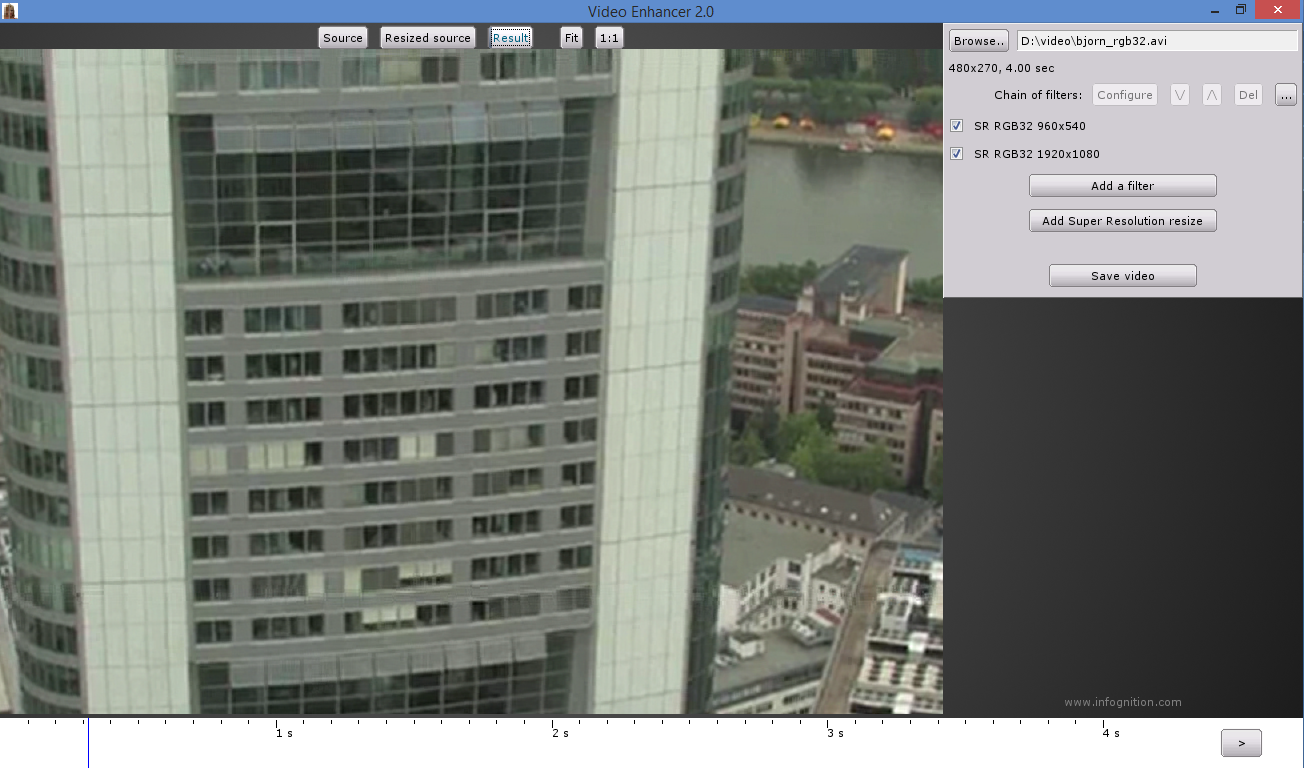Viewport: 1304px width, 768px height.
Task: Open the www.infognition.com link
Action: click(1123, 702)
